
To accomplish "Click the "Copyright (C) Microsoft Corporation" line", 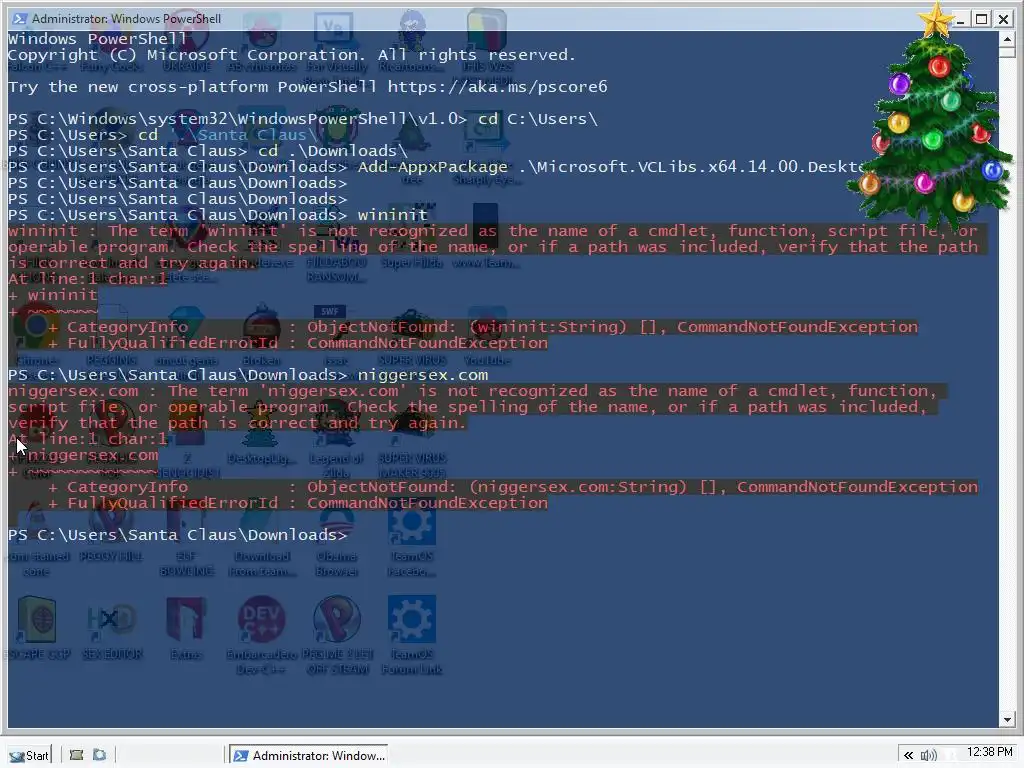I will 292,55.
